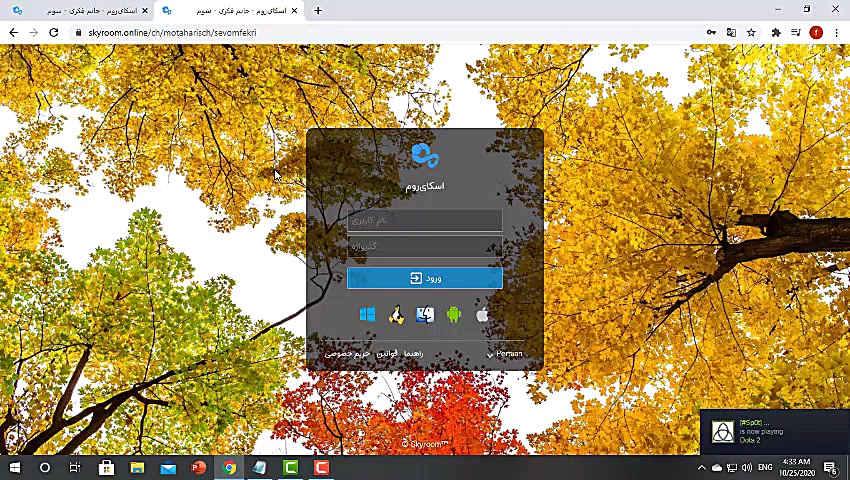Click the address bar URL
This screenshot has height=480, width=850.
pos(172,33)
